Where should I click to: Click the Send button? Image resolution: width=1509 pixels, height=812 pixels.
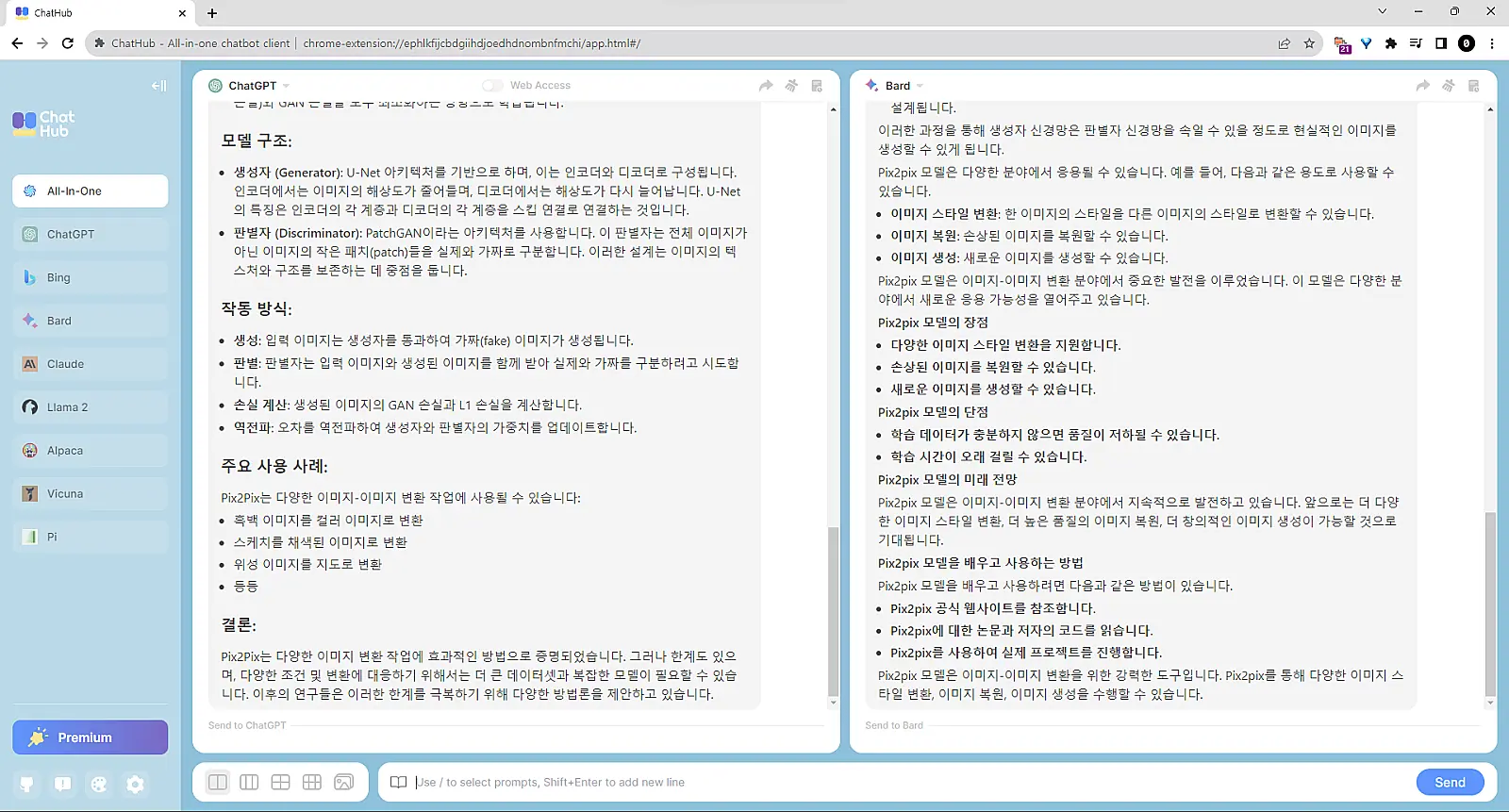[1450, 782]
